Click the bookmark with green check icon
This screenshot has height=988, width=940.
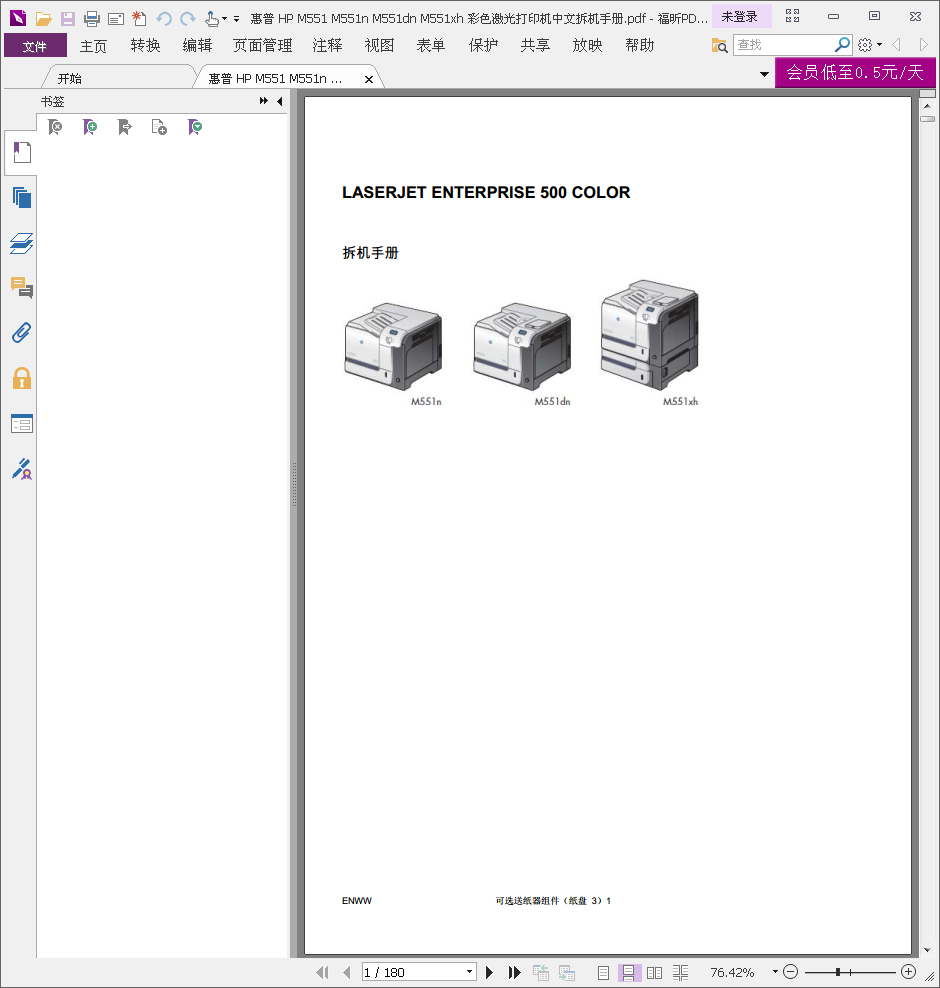195,127
